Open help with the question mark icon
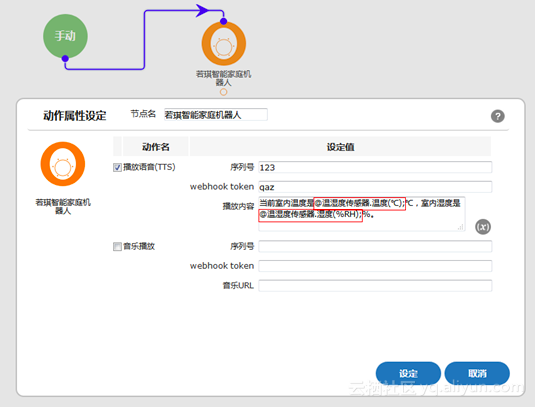535x407 pixels. [x=497, y=116]
